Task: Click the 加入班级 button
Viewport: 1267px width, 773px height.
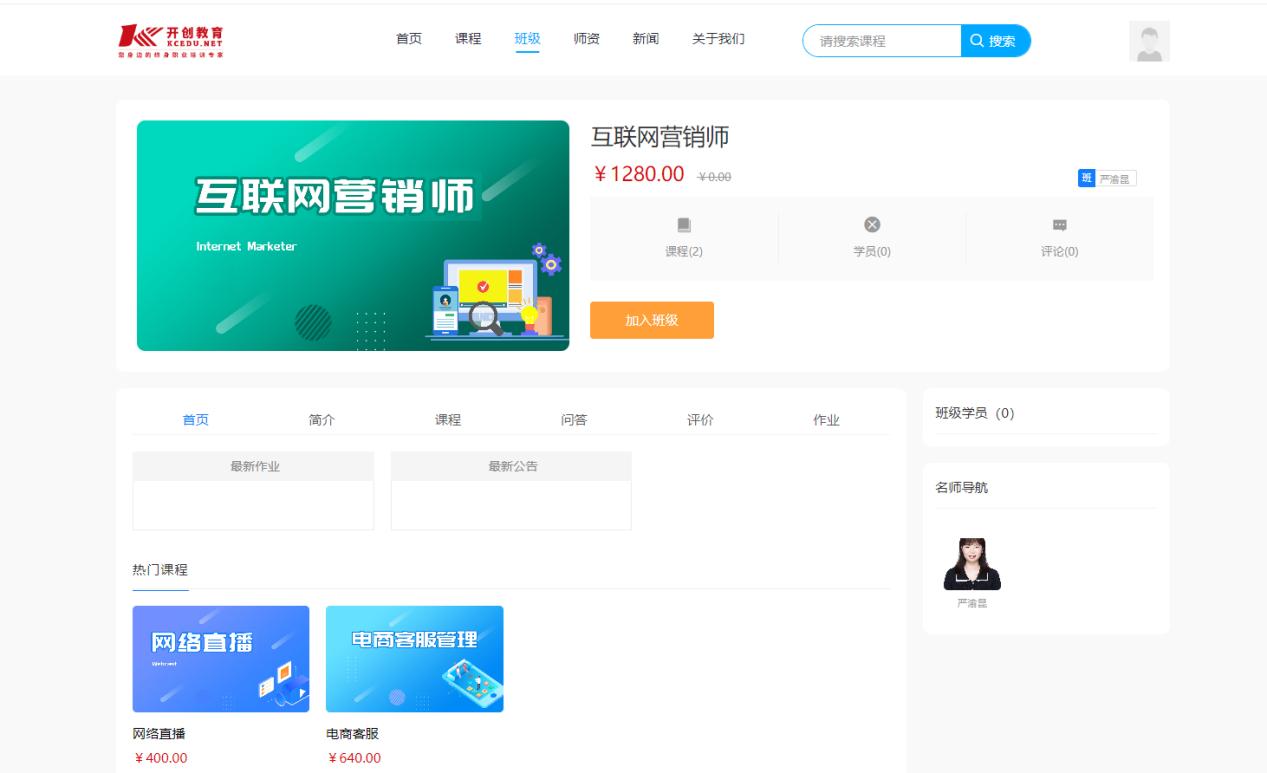Action: point(652,320)
